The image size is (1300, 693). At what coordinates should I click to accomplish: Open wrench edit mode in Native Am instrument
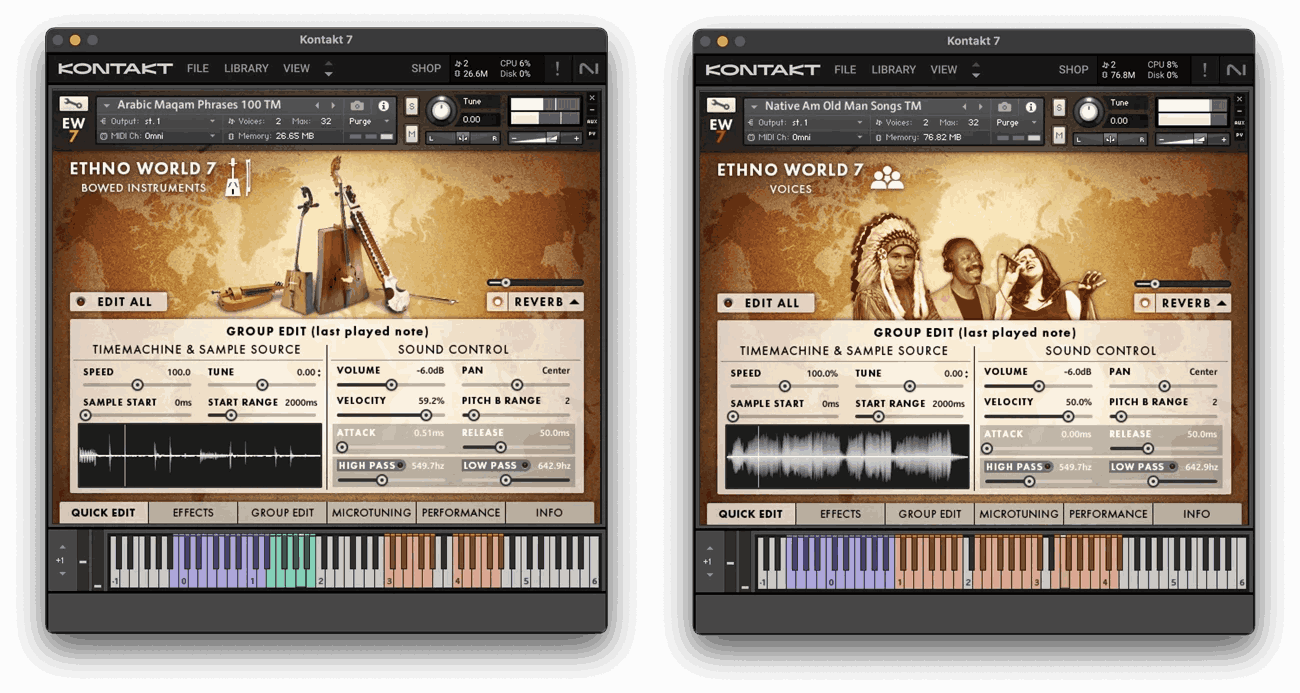click(x=721, y=105)
